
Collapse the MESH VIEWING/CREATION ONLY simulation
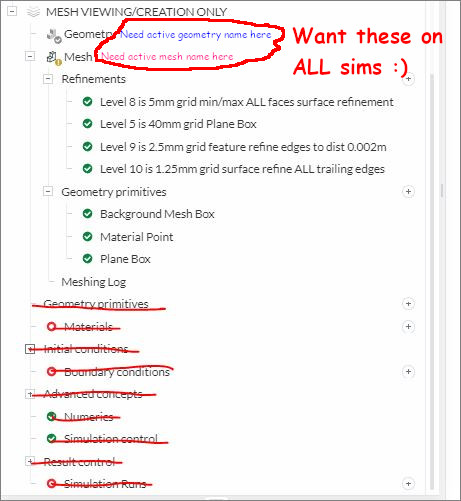point(12,12)
